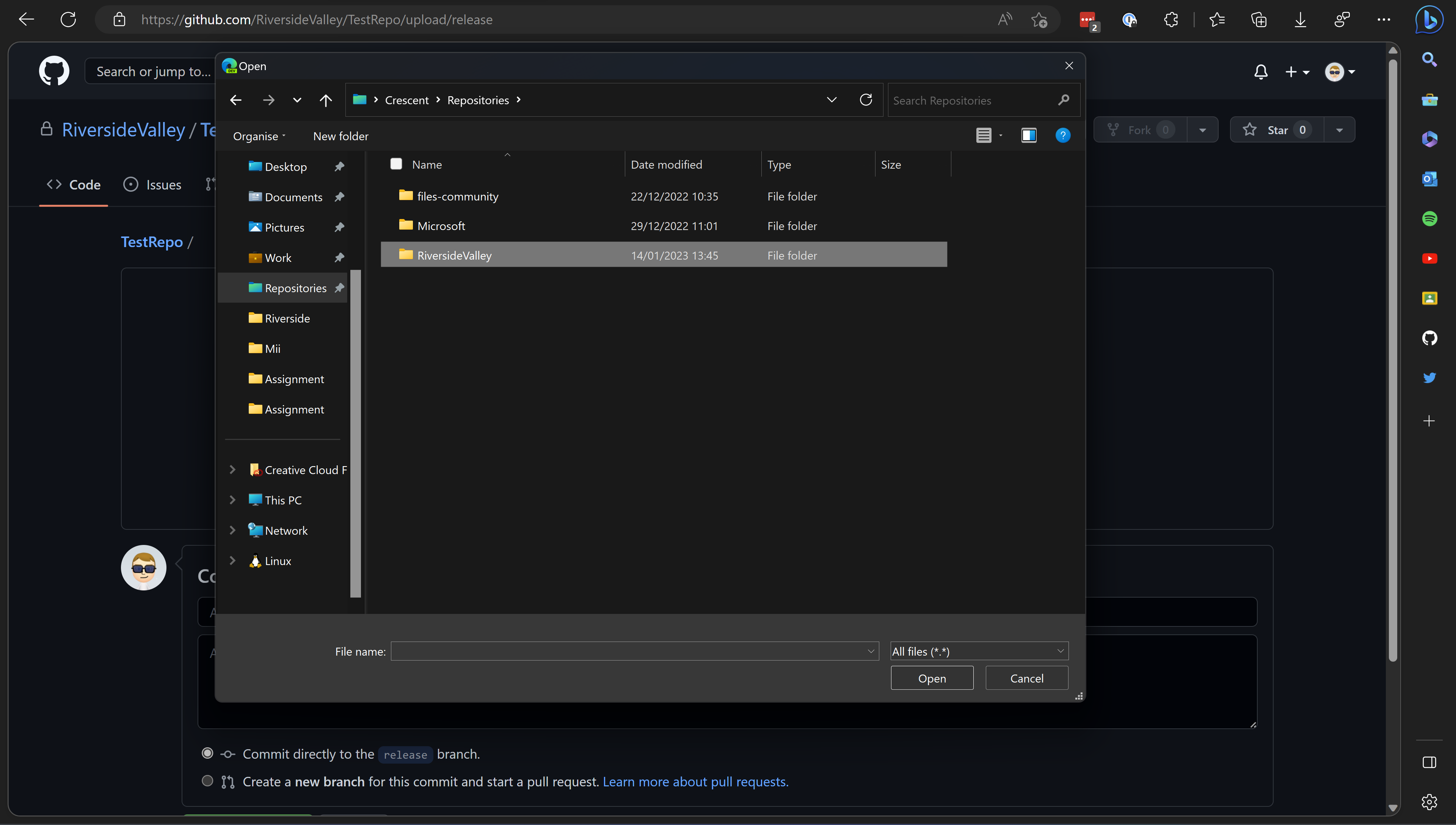Expand This PC in the navigation pane

232,500
